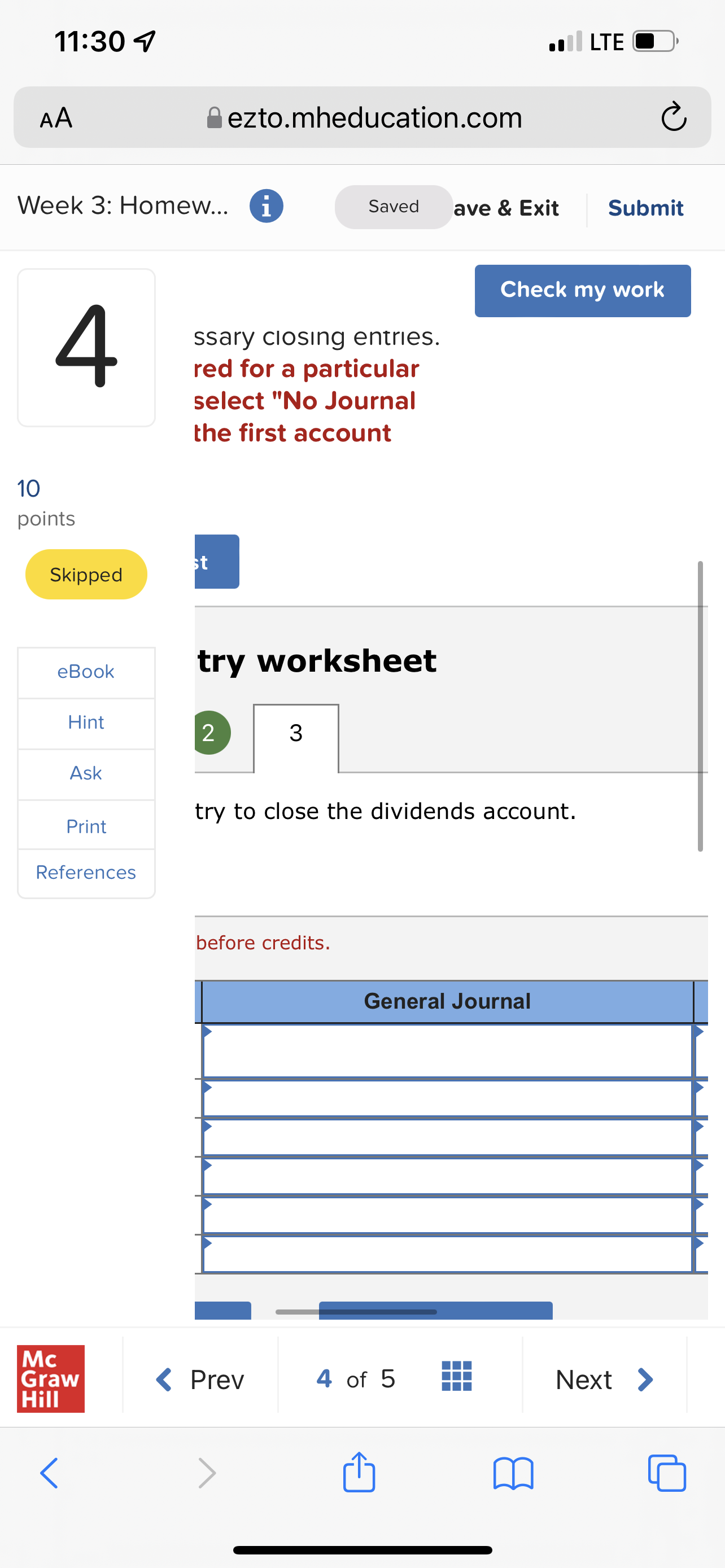This screenshot has width=725, height=1568.
Task: Open second General Journal account dropdown
Action: 447,1098
